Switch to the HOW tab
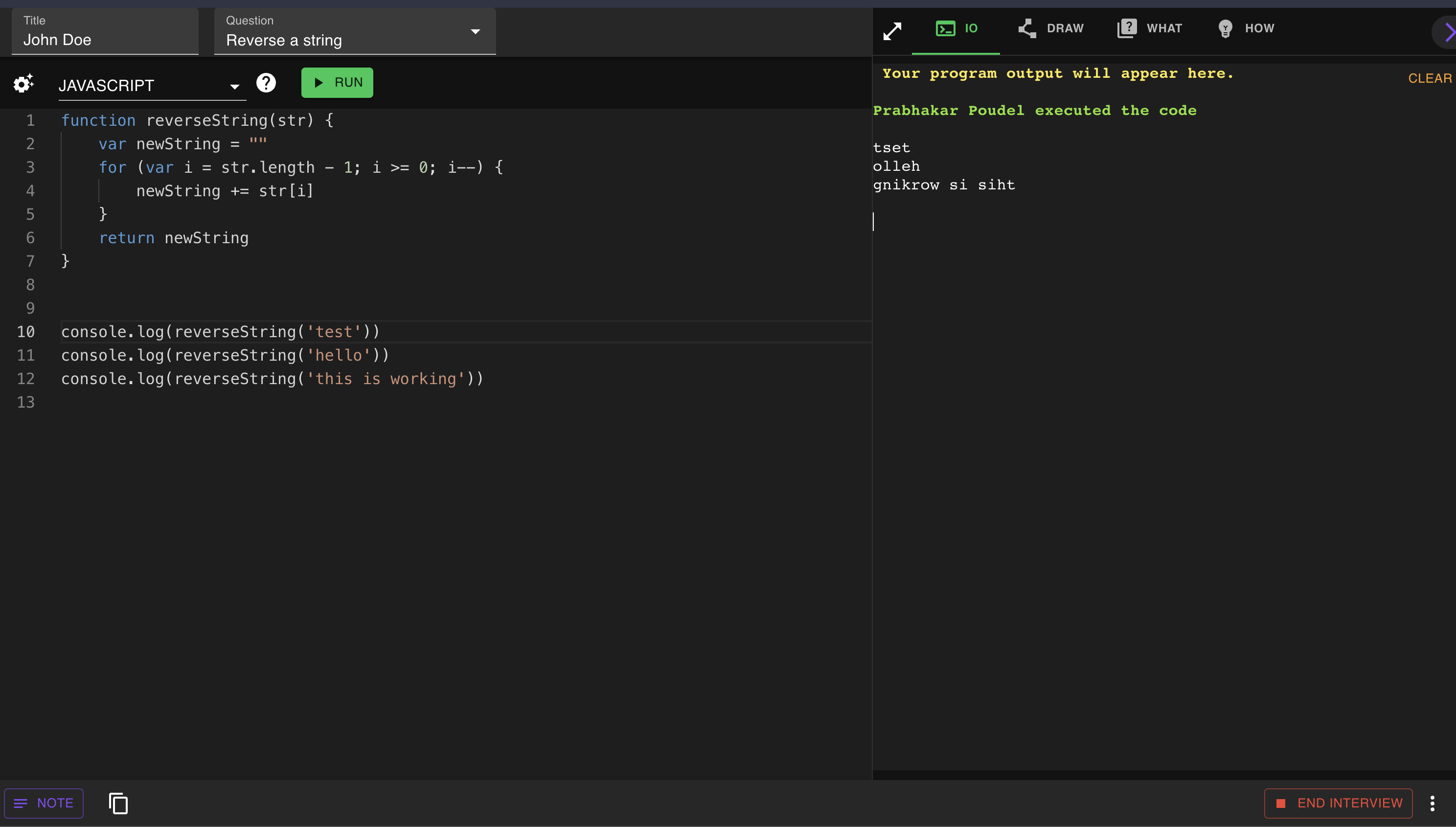The image size is (1456, 827). pos(1246,28)
